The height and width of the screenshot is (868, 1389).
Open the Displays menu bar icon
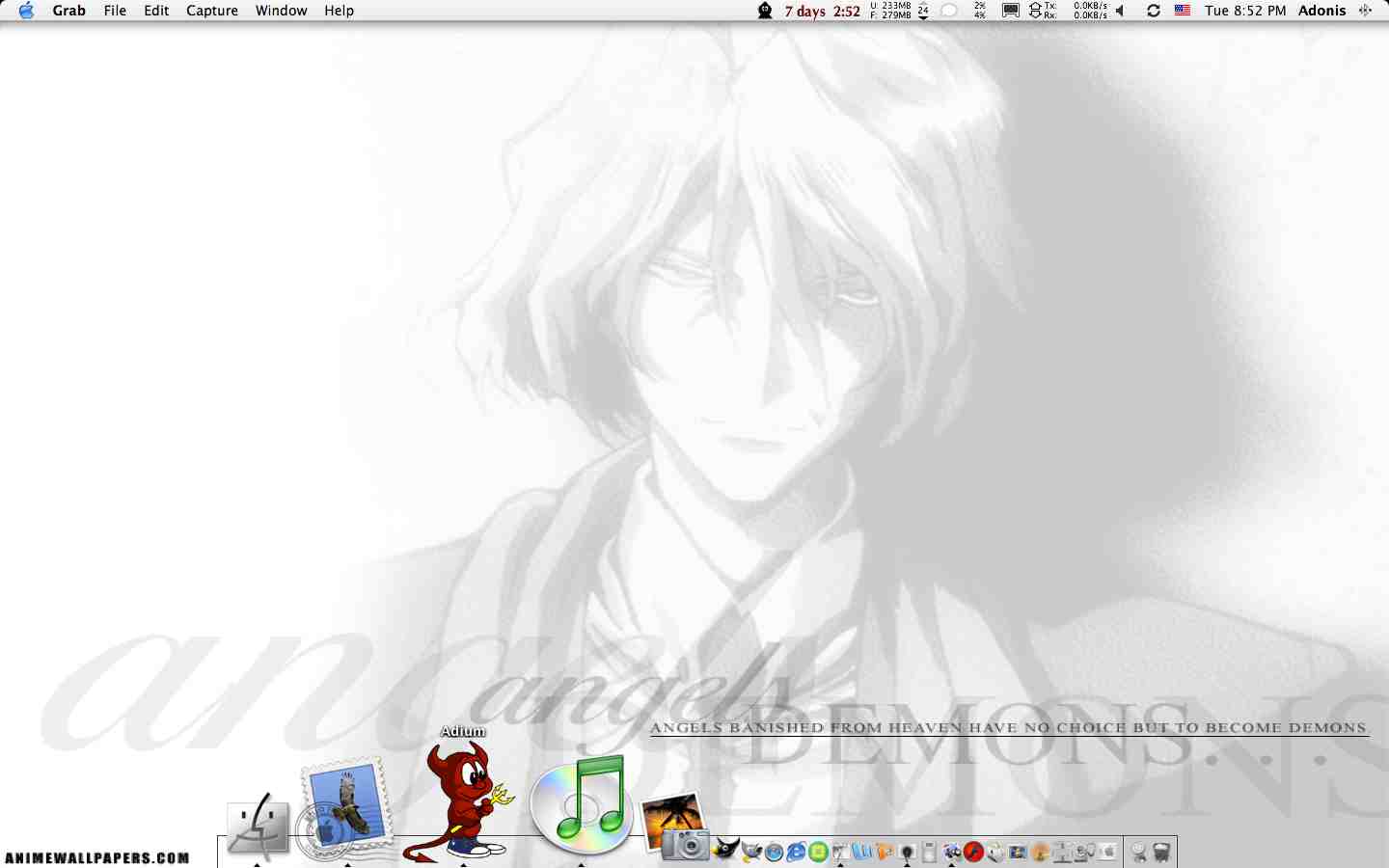point(1010,11)
